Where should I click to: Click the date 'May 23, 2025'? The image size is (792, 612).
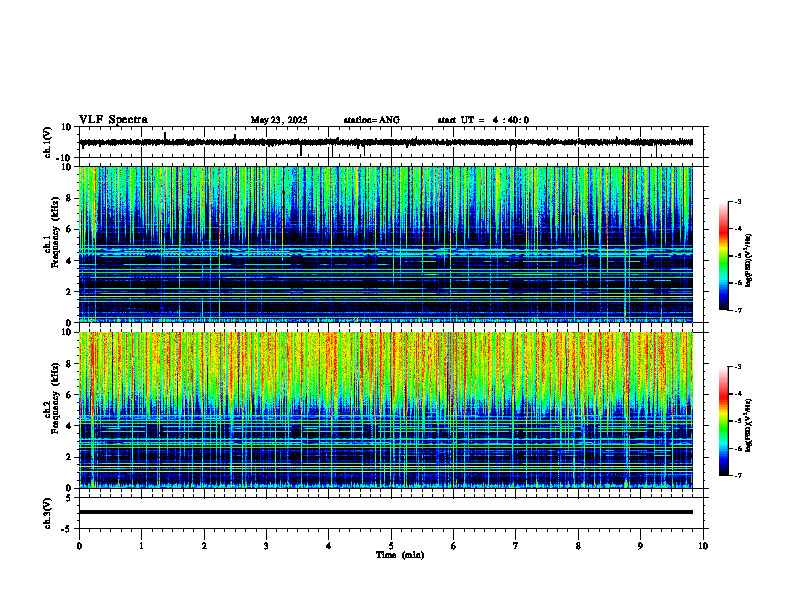pyautogui.click(x=279, y=120)
